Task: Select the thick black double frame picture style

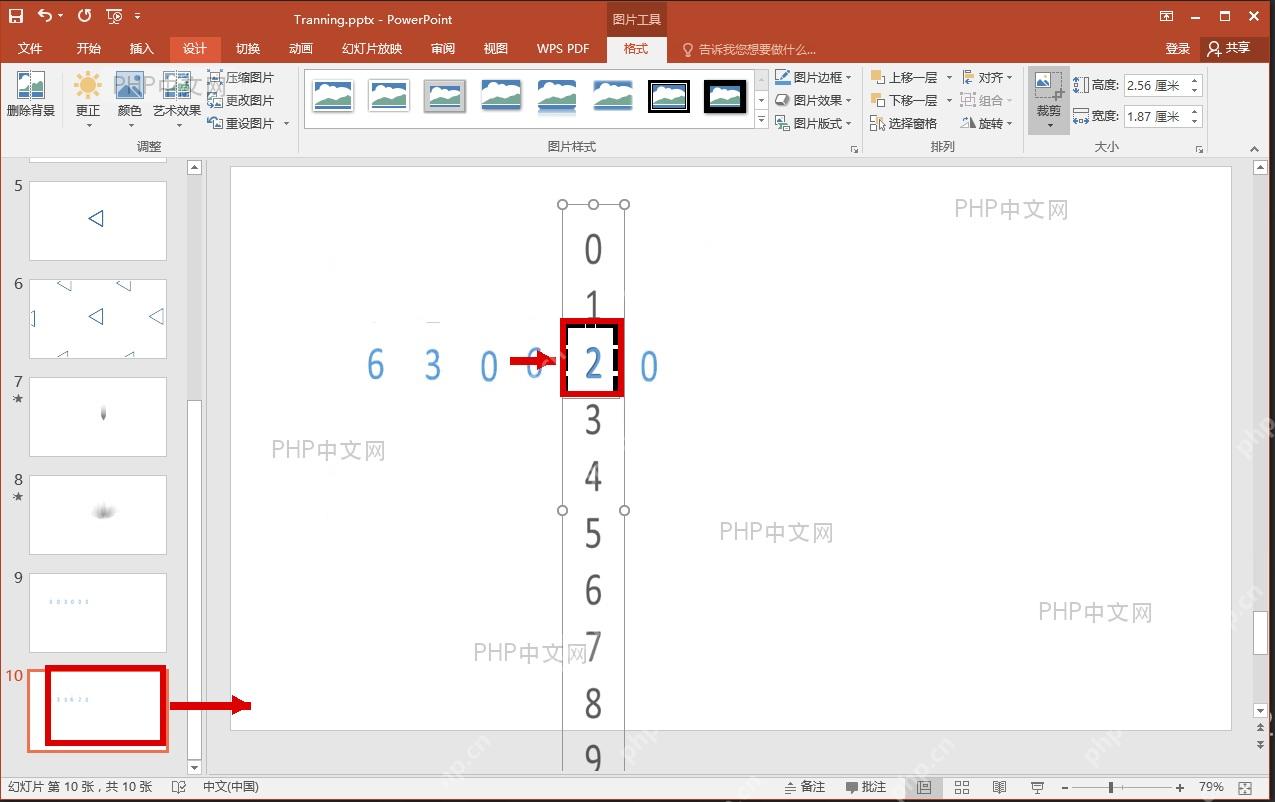Action: [669, 96]
